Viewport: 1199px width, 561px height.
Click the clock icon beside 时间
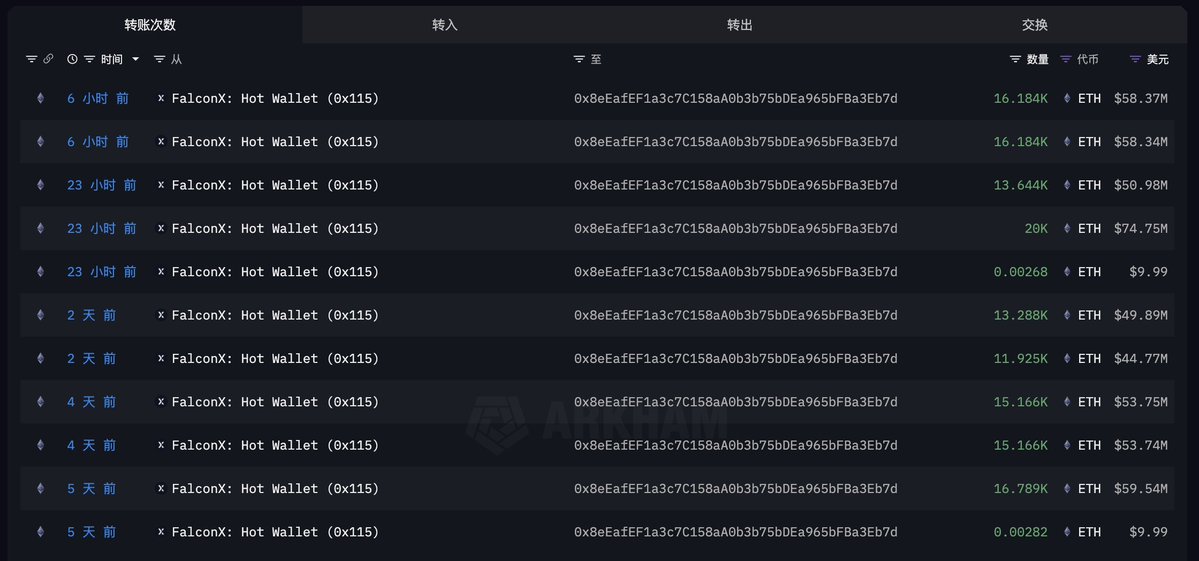click(x=72, y=59)
